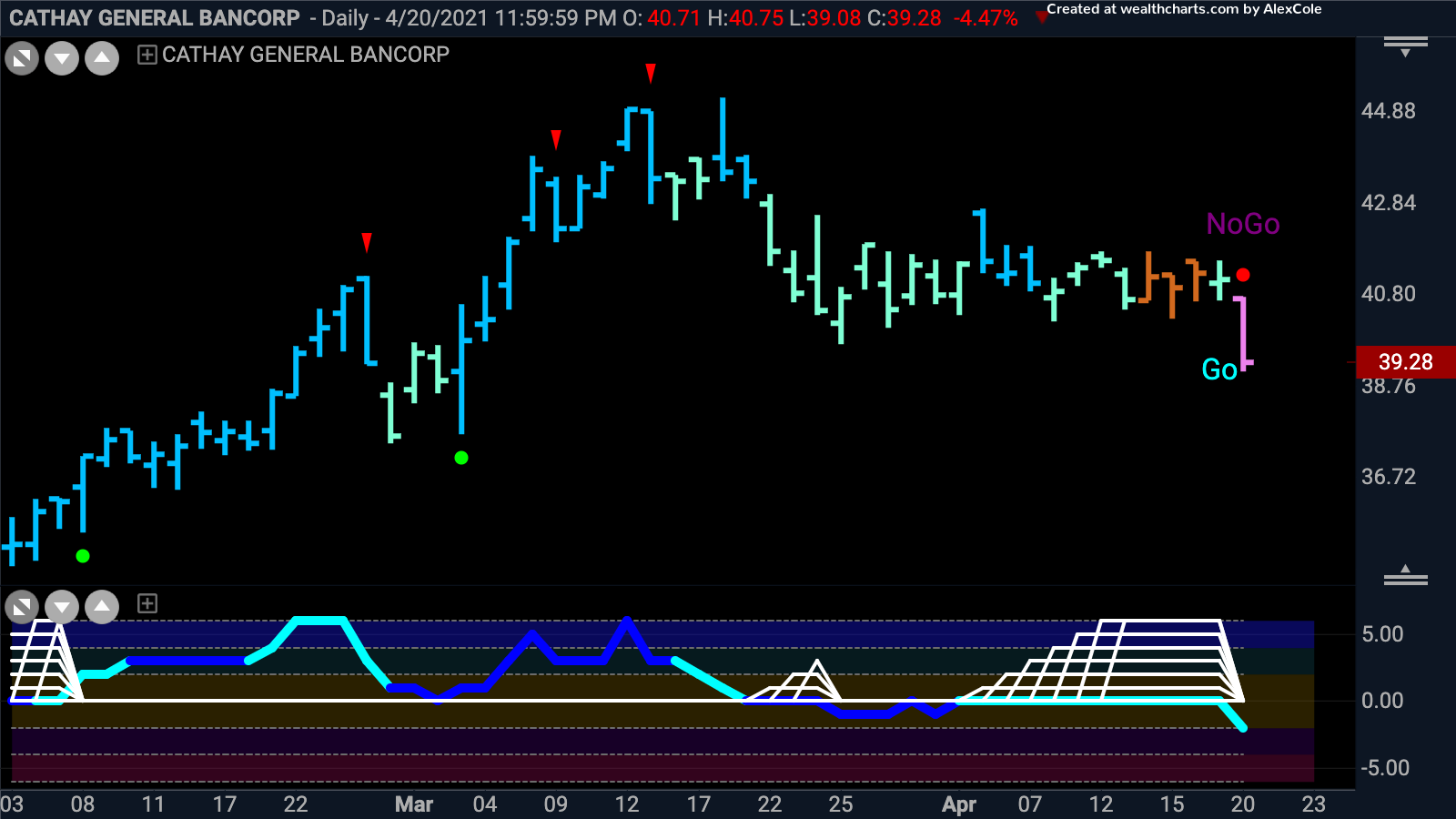This screenshot has height=819, width=1456.
Task: Click the 40.80 price axis label
Action: [1389, 294]
